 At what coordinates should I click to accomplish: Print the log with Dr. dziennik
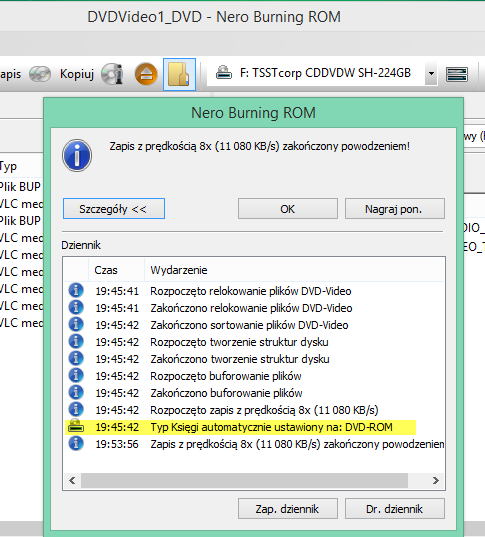pos(395,509)
